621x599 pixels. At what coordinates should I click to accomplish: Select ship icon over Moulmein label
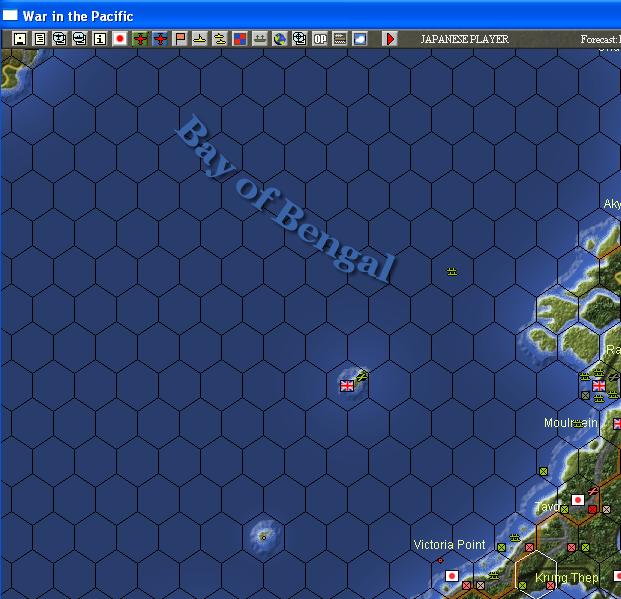coord(578,424)
